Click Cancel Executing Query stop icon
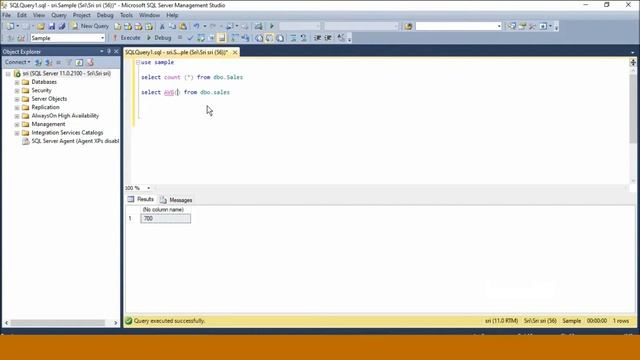Image resolution: width=640 pixels, height=360 pixels. (180, 38)
